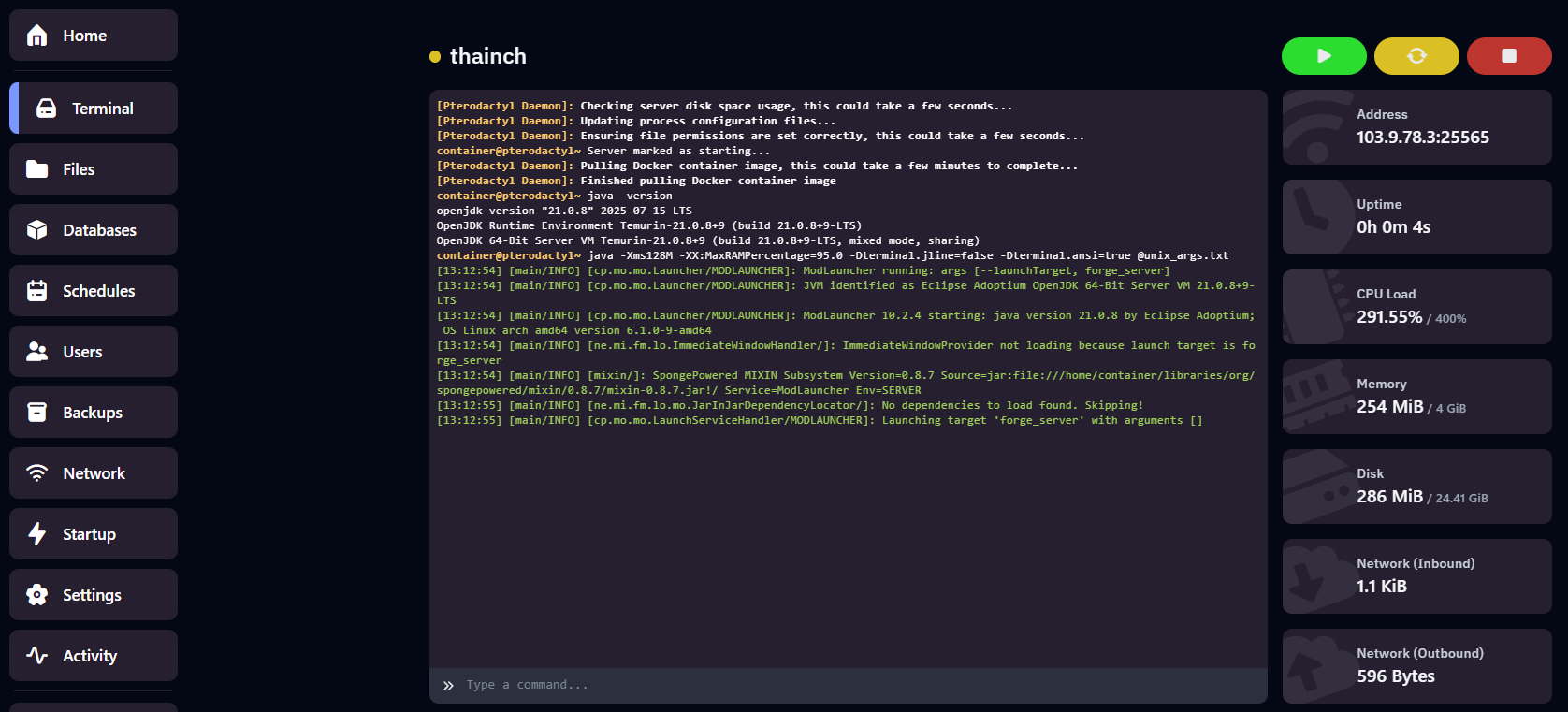Click the green Start server button
The height and width of the screenshot is (712, 1568).
(x=1323, y=56)
